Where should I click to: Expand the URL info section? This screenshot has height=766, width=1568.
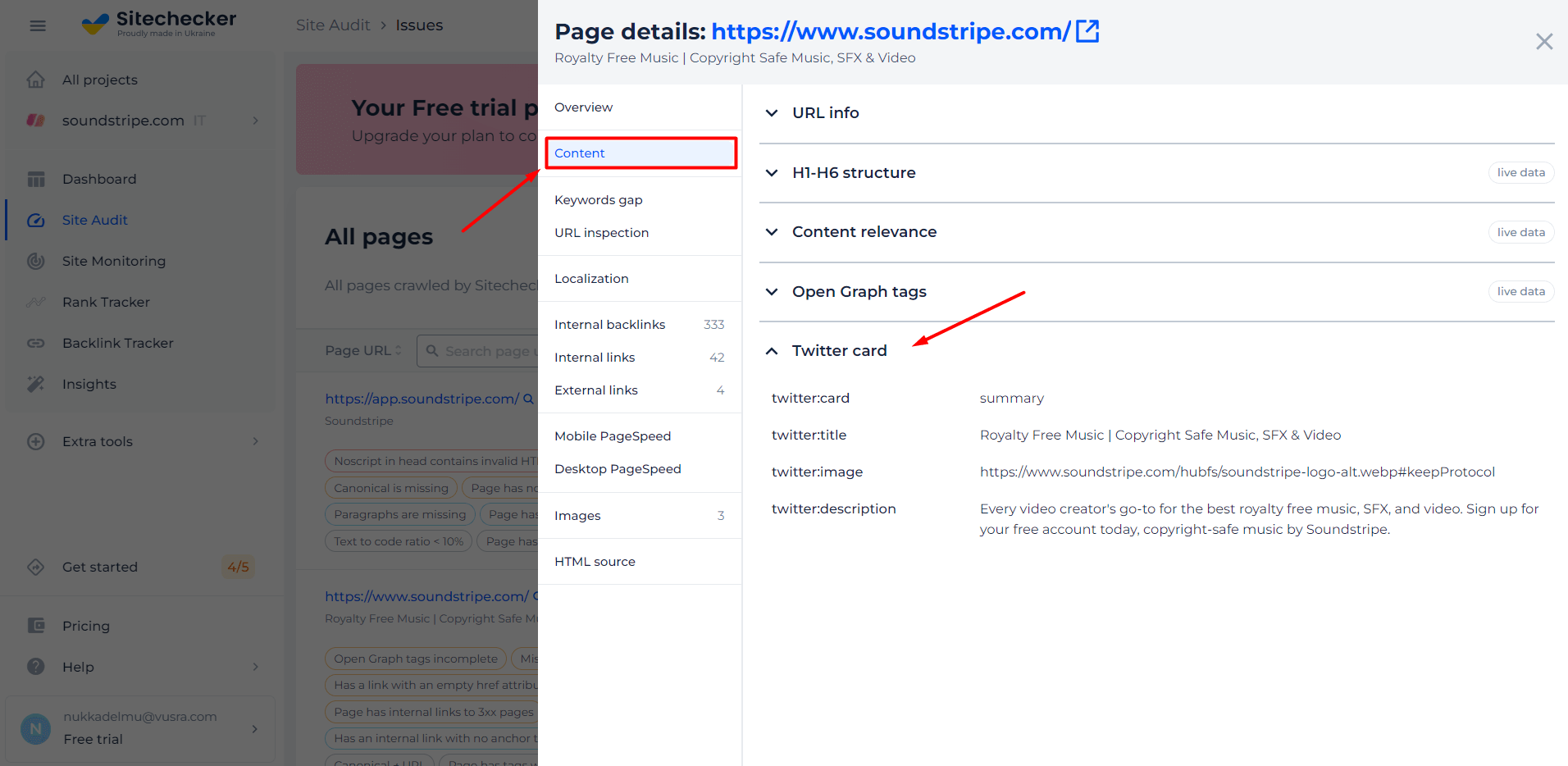[772, 113]
